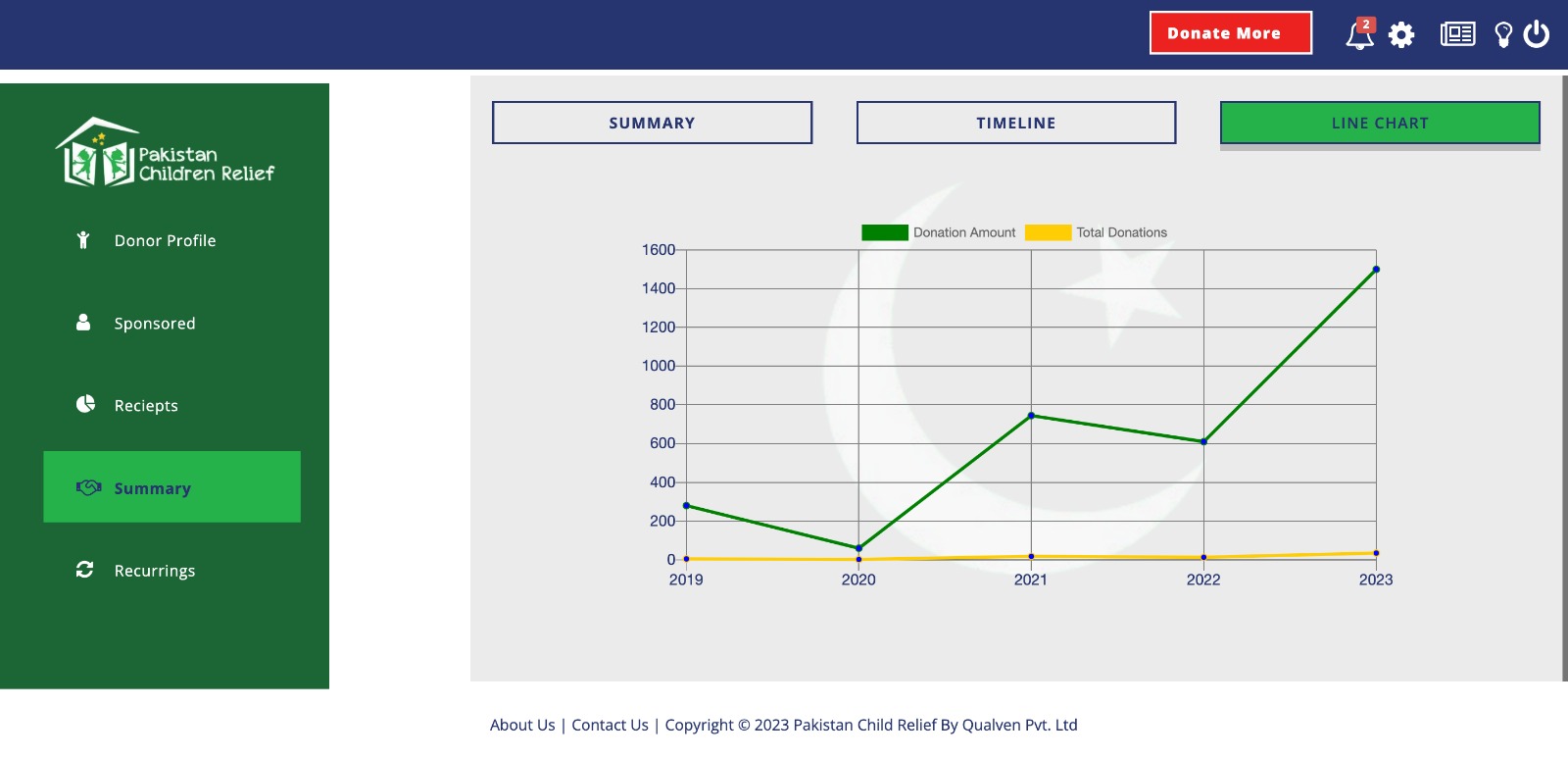Open the notifications bell icon

tap(1358, 35)
